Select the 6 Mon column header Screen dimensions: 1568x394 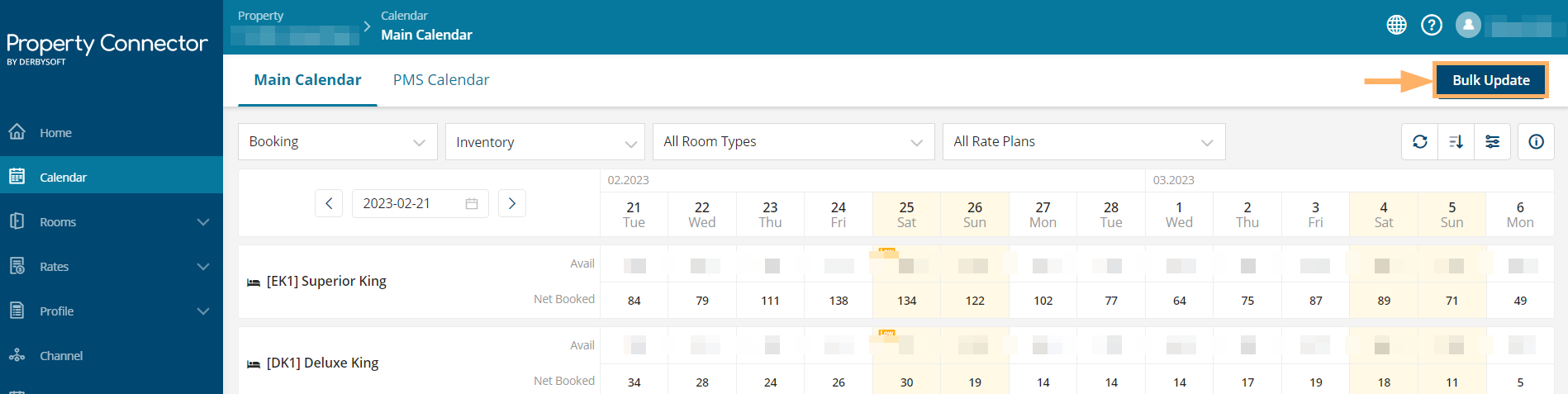click(1520, 215)
